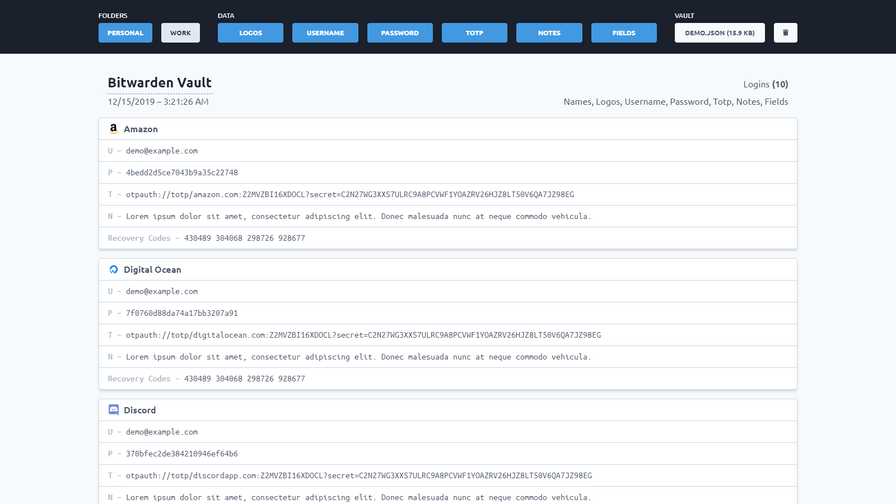
Task: Click the Amazon logo icon
Action: pyautogui.click(x=114, y=129)
